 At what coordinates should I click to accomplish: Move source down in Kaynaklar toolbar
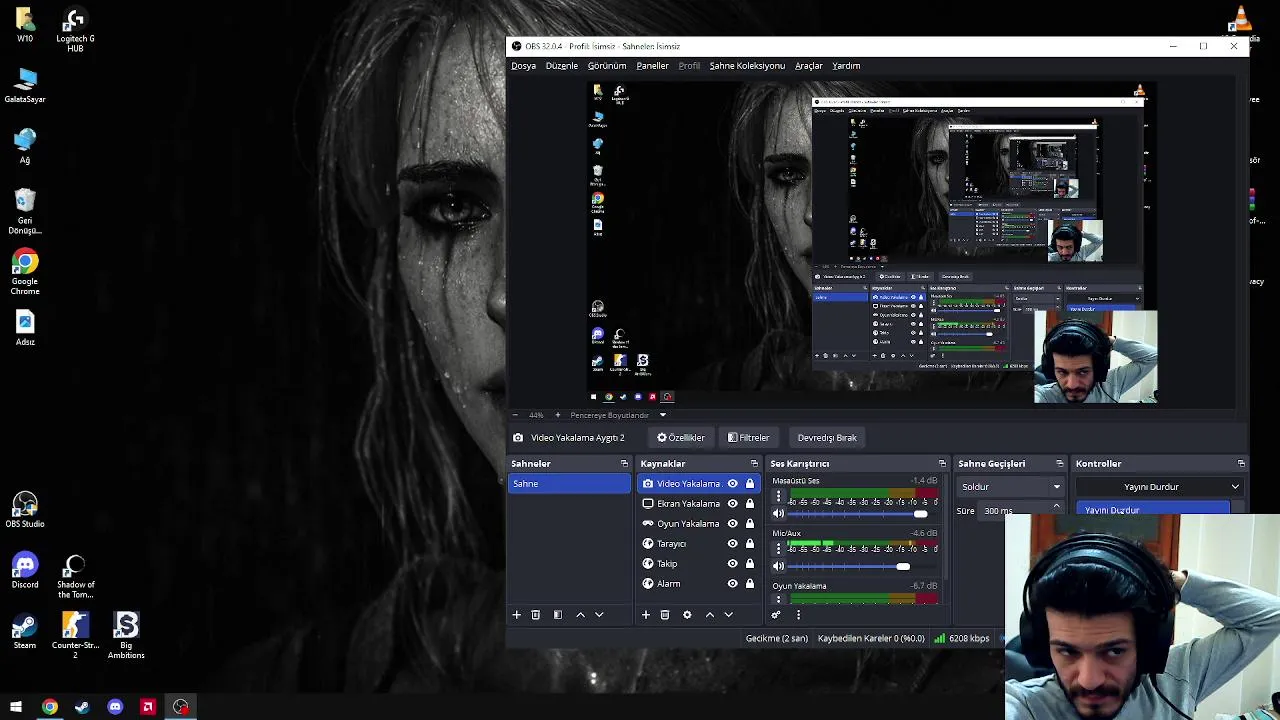[729, 615]
